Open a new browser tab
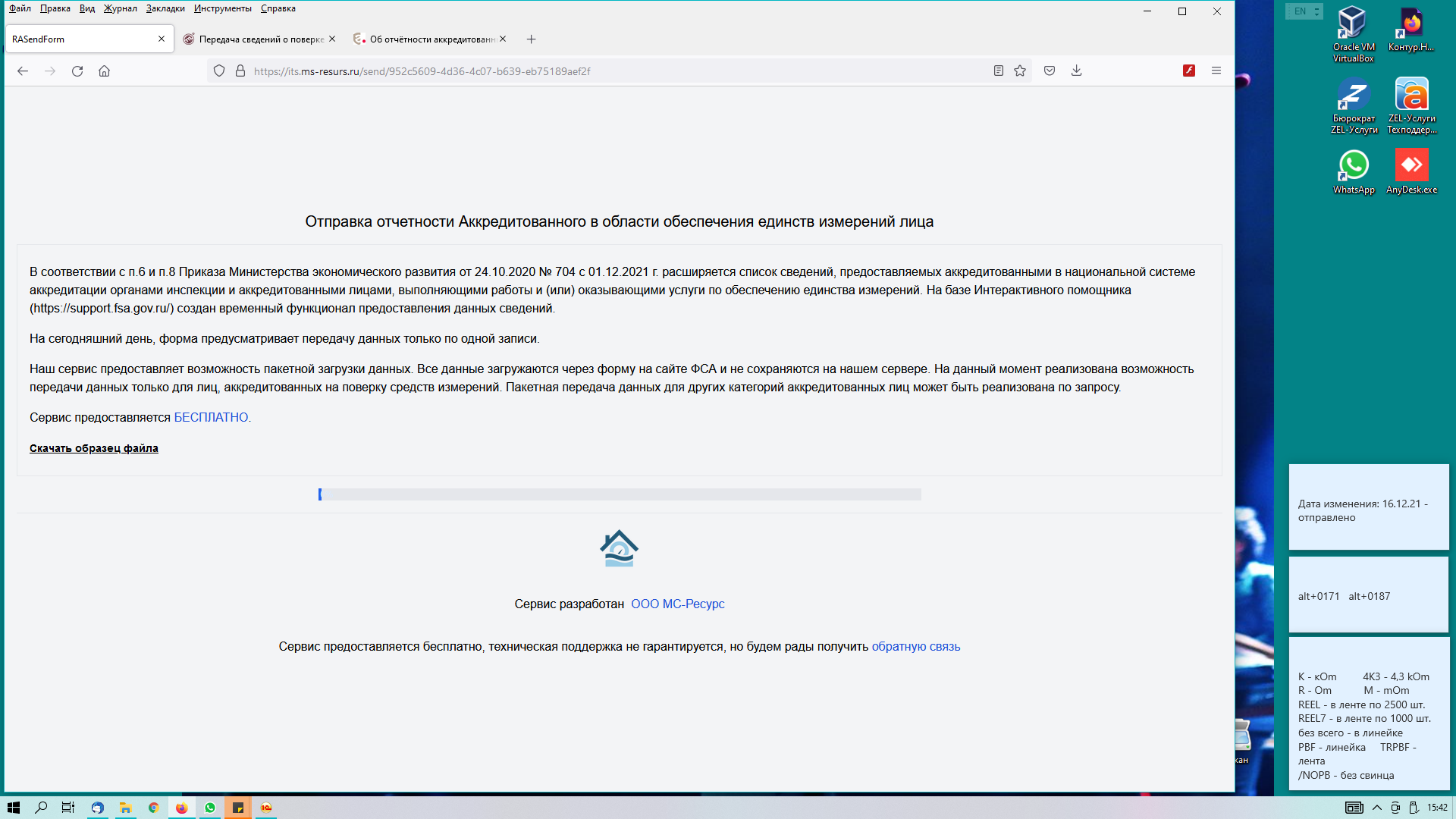 click(532, 39)
